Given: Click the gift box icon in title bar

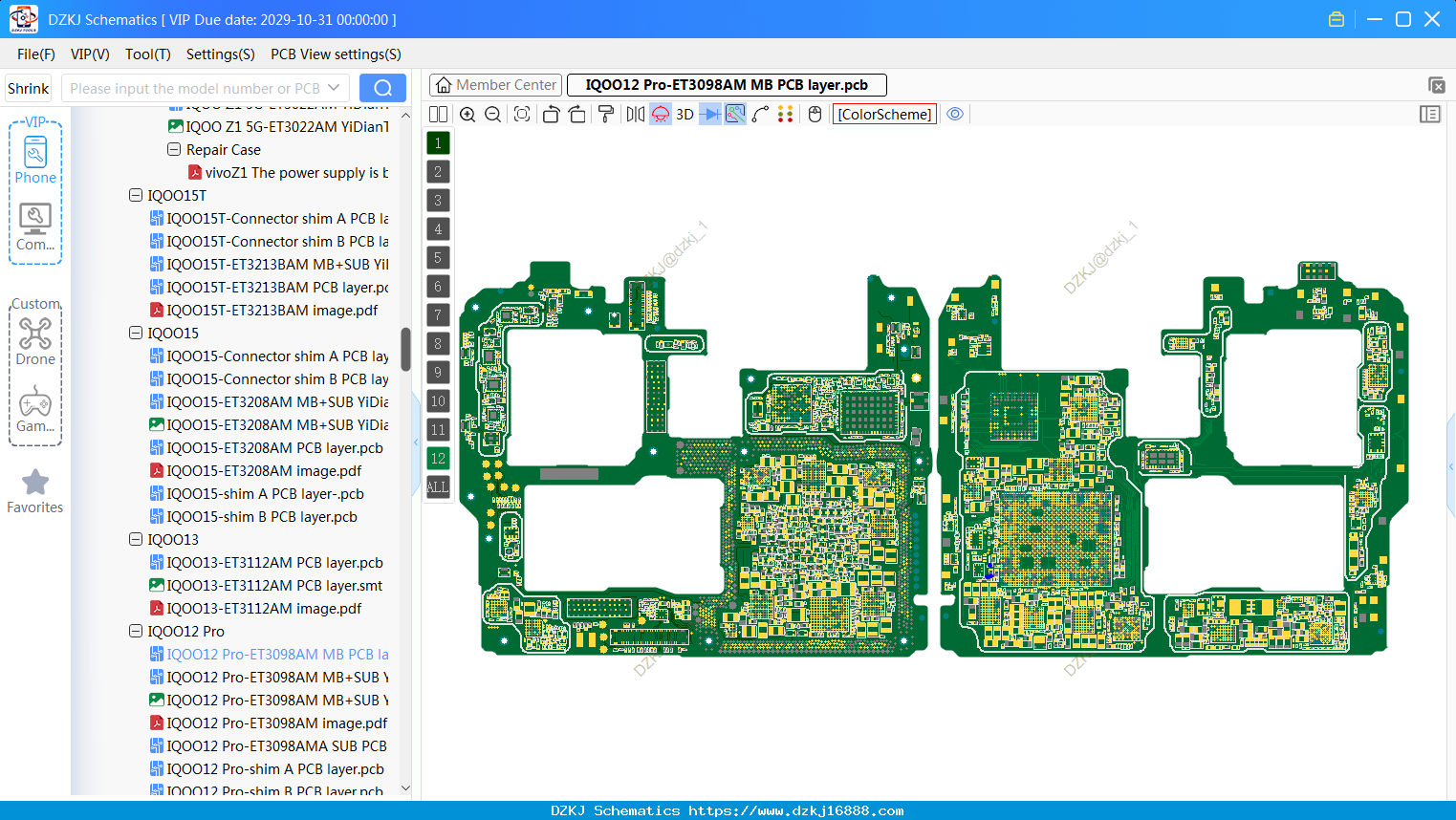Looking at the screenshot, I should click(1336, 19).
